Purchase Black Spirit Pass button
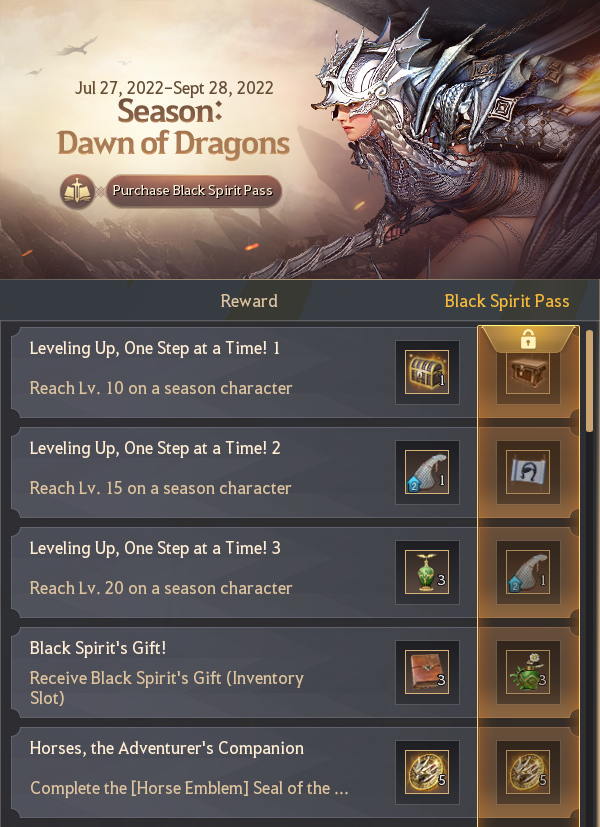 [x=193, y=191]
